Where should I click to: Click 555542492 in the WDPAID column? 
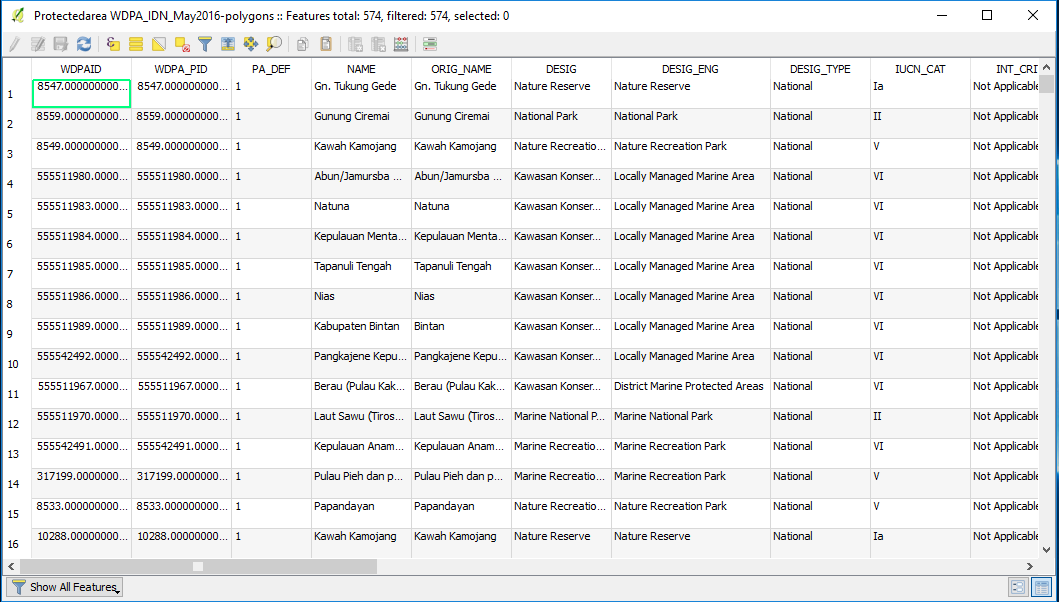click(81, 363)
